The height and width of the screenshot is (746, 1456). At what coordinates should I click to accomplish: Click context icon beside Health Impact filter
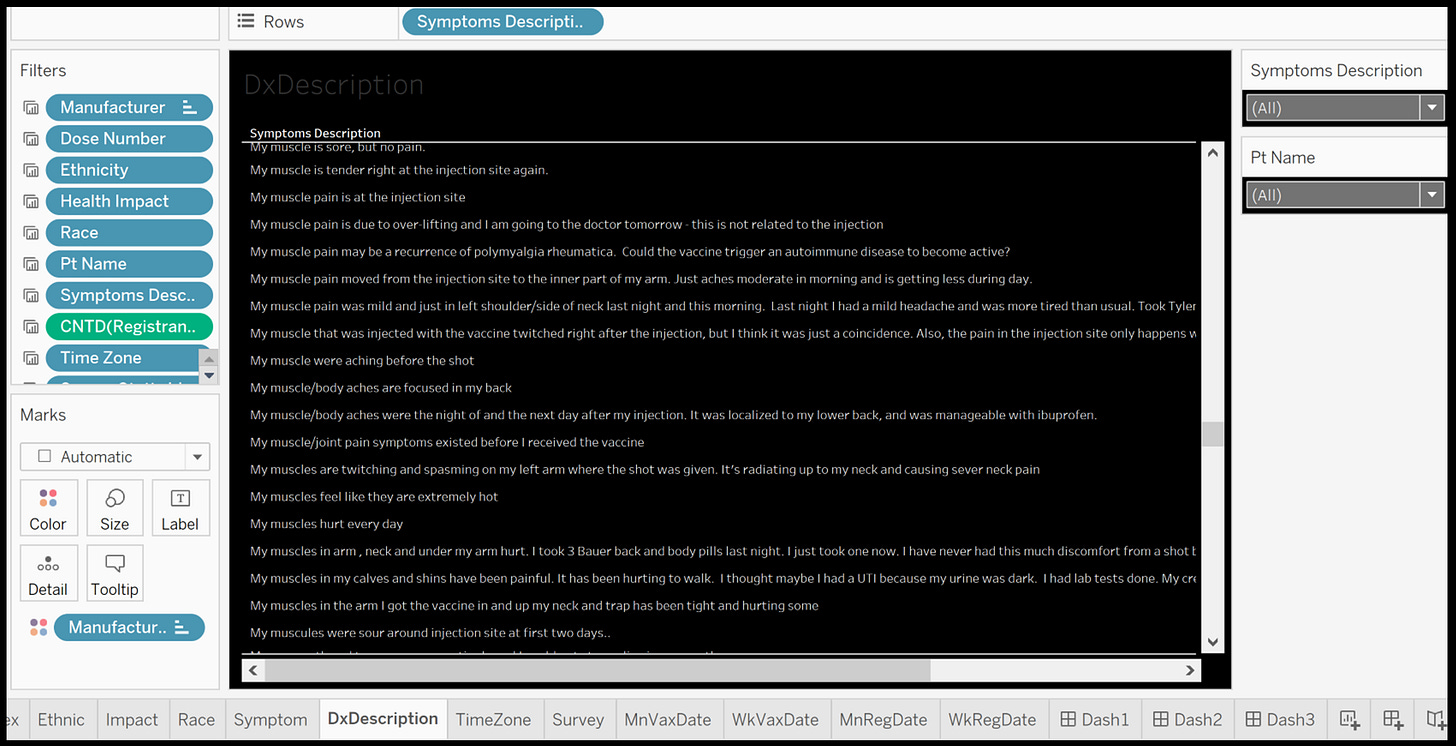(31, 202)
